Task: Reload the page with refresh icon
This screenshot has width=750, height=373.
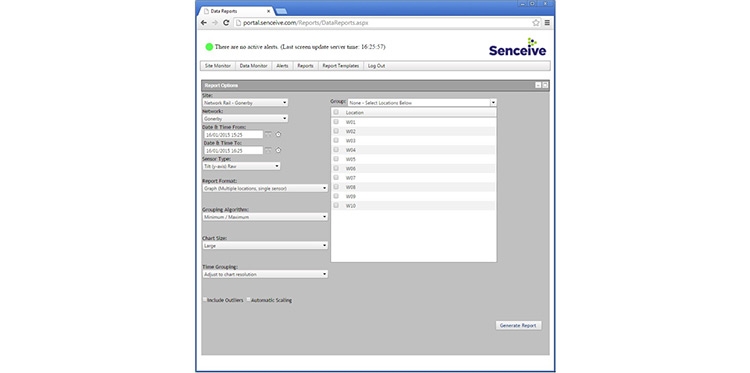Action: [226, 22]
